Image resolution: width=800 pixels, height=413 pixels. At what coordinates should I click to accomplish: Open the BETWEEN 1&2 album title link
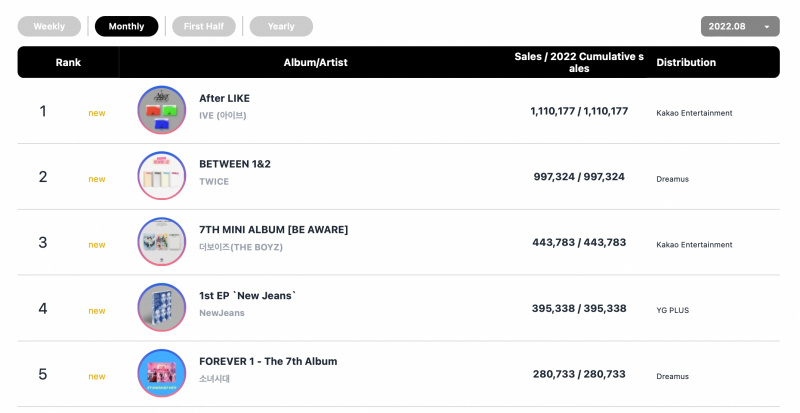tap(235, 164)
